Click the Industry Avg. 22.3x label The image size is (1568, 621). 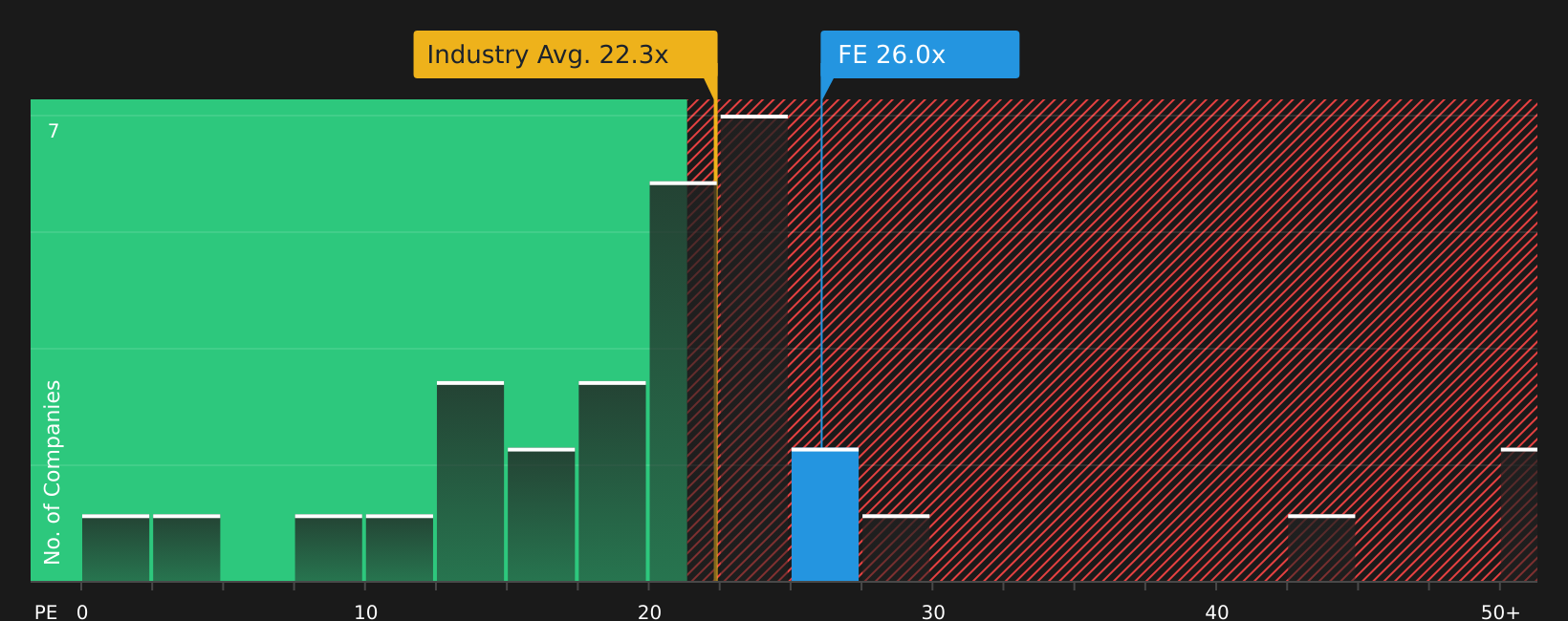(565, 54)
